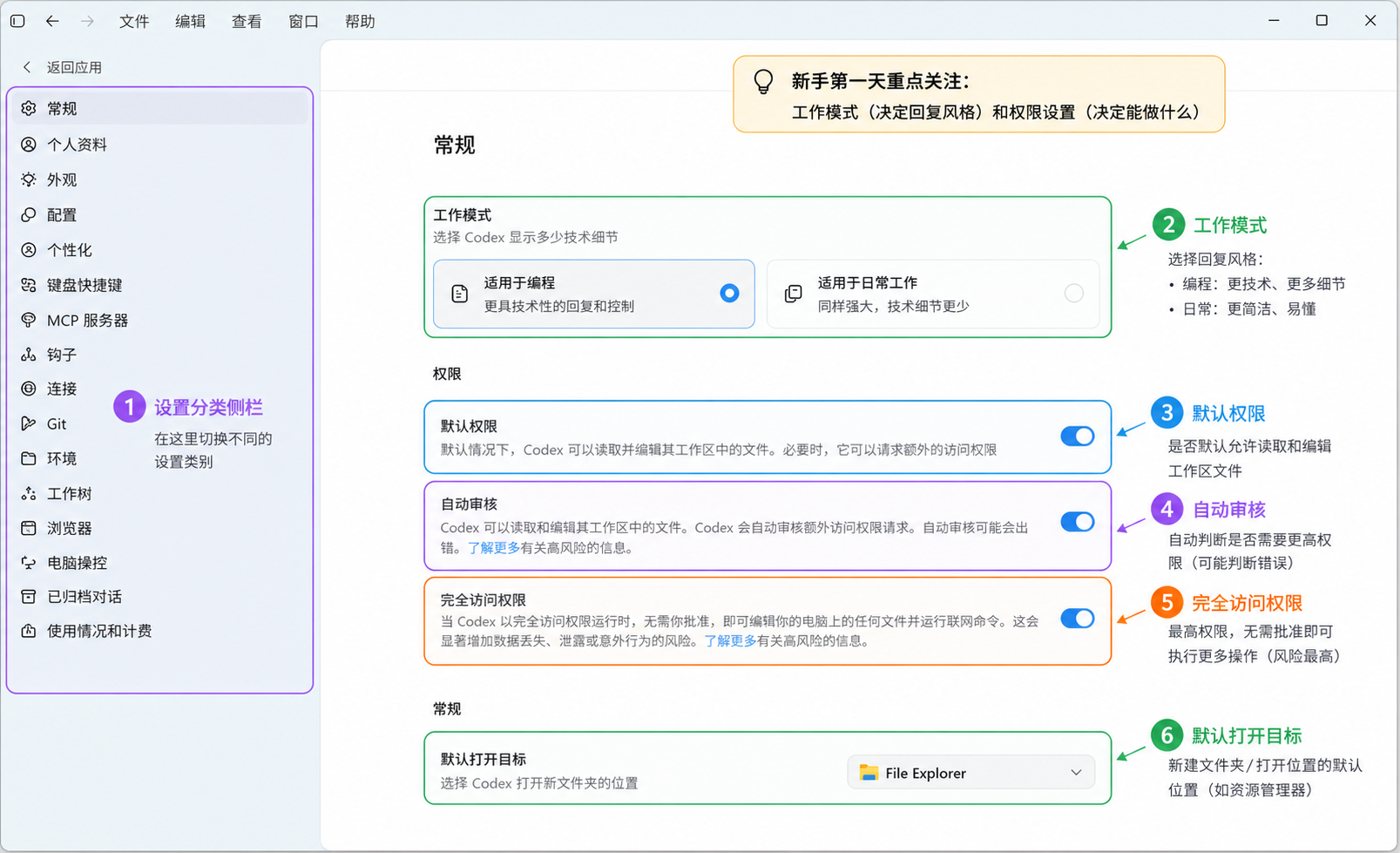Viewport: 1400px width, 853px height.
Task: Open the File Explorer dropdown chevron
Action: coord(1076,773)
